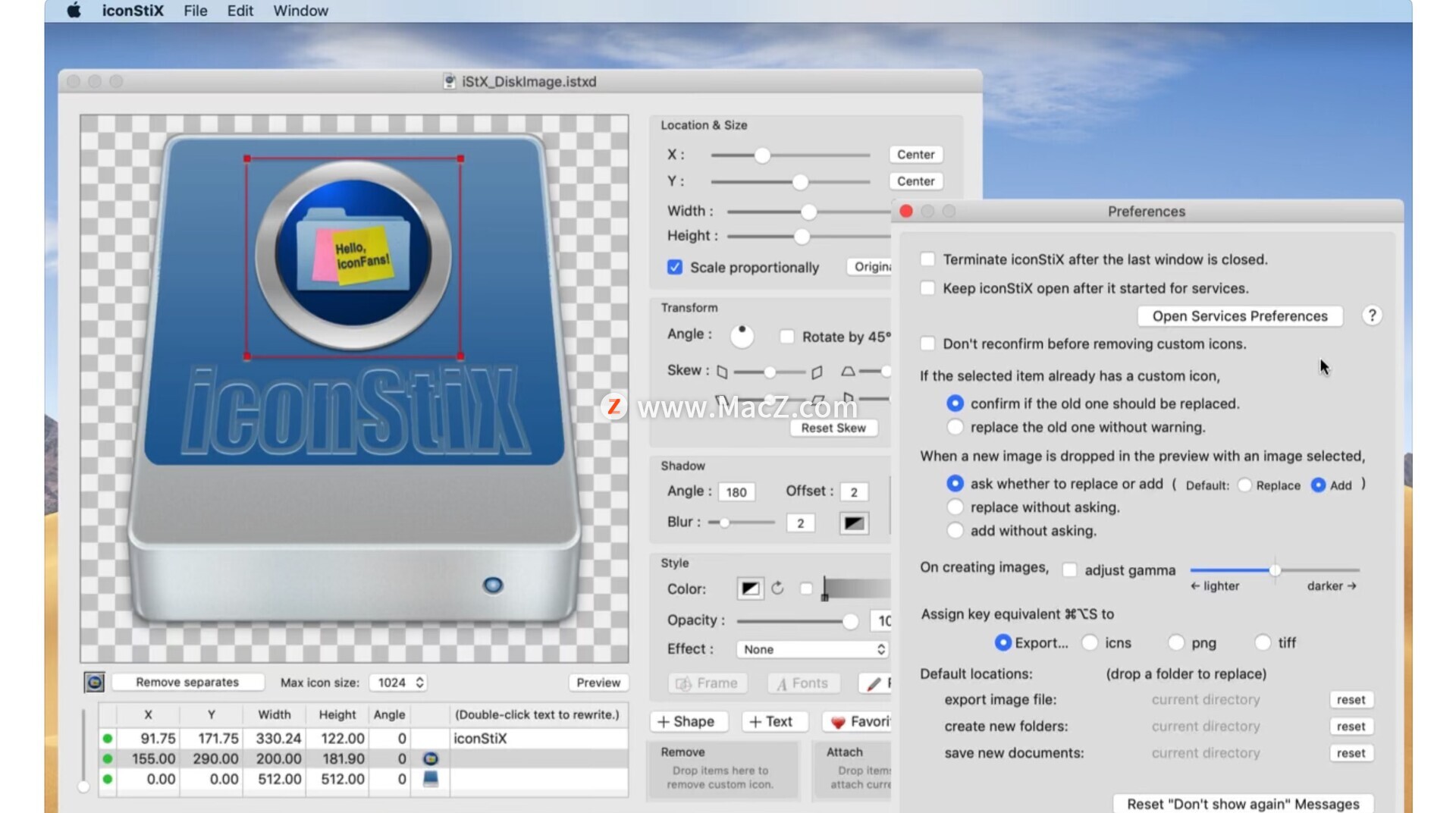The height and width of the screenshot is (813, 1456).
Task: Click the left skew parallelogram icon
Action: [722, 372]
